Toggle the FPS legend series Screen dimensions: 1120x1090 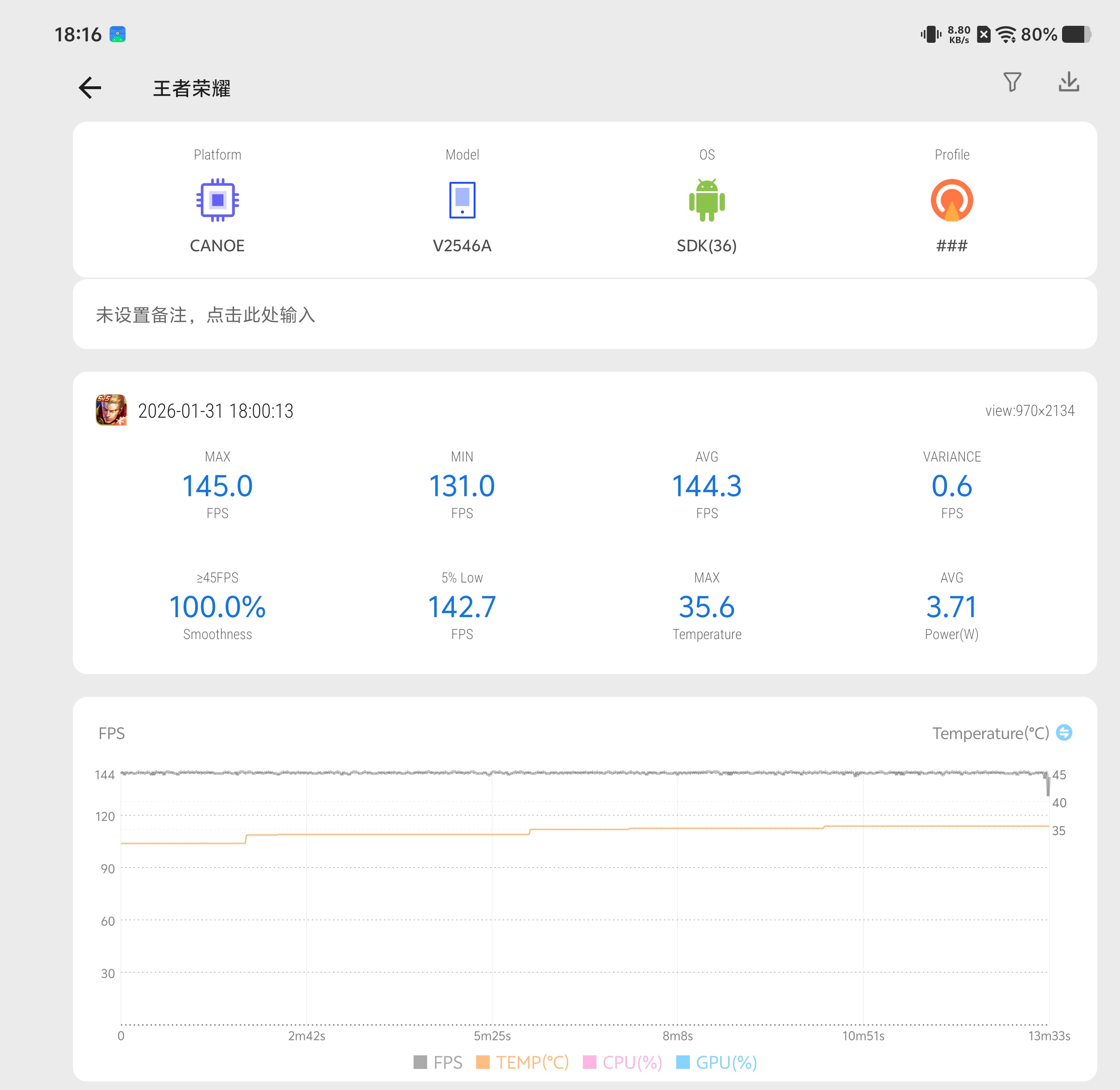coord(438,1062)
